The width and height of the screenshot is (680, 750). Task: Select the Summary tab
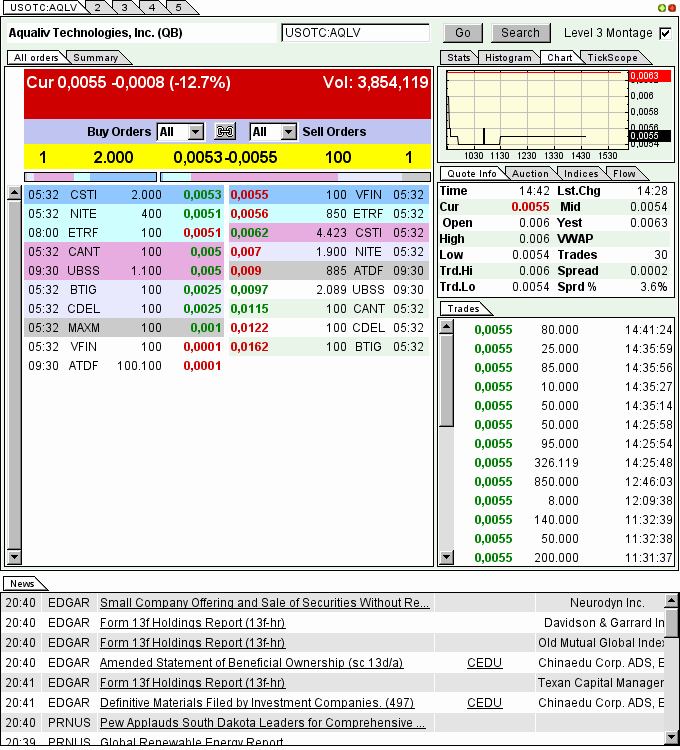pos(96,57)
